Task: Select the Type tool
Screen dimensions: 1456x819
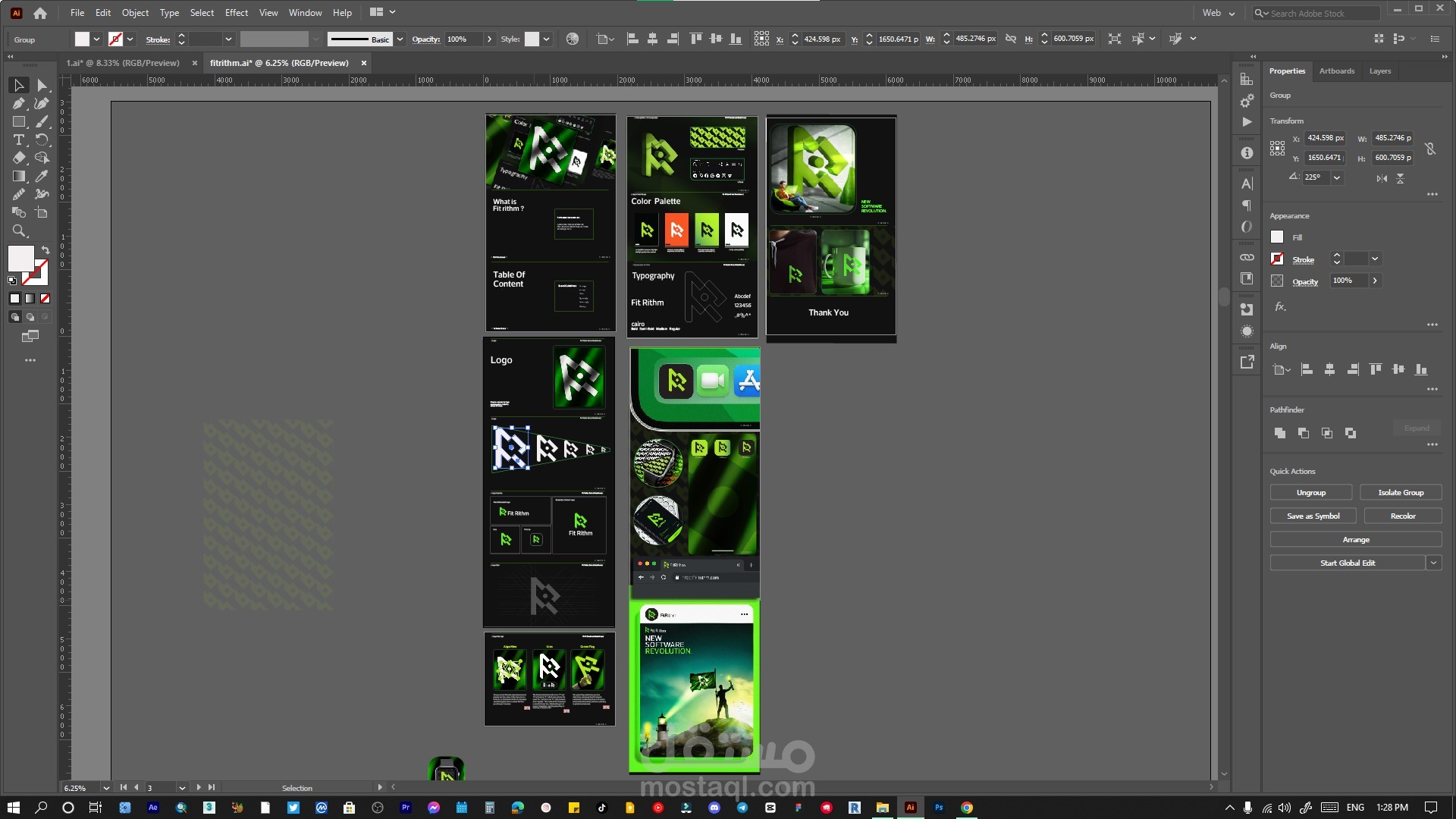Action: (x=19, y=140)
